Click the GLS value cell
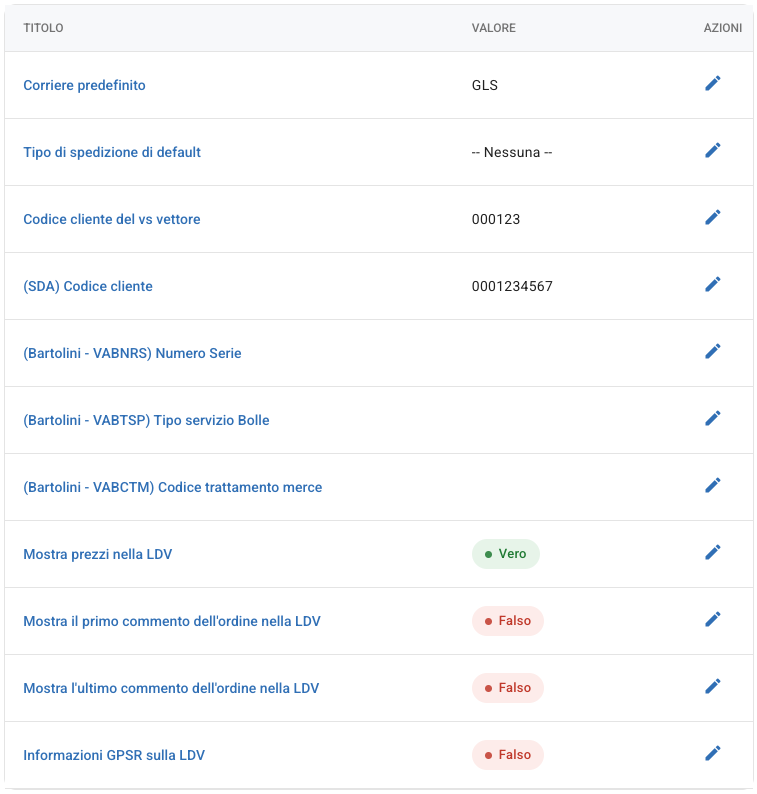The image size is (757, 794). pos(485,85)
